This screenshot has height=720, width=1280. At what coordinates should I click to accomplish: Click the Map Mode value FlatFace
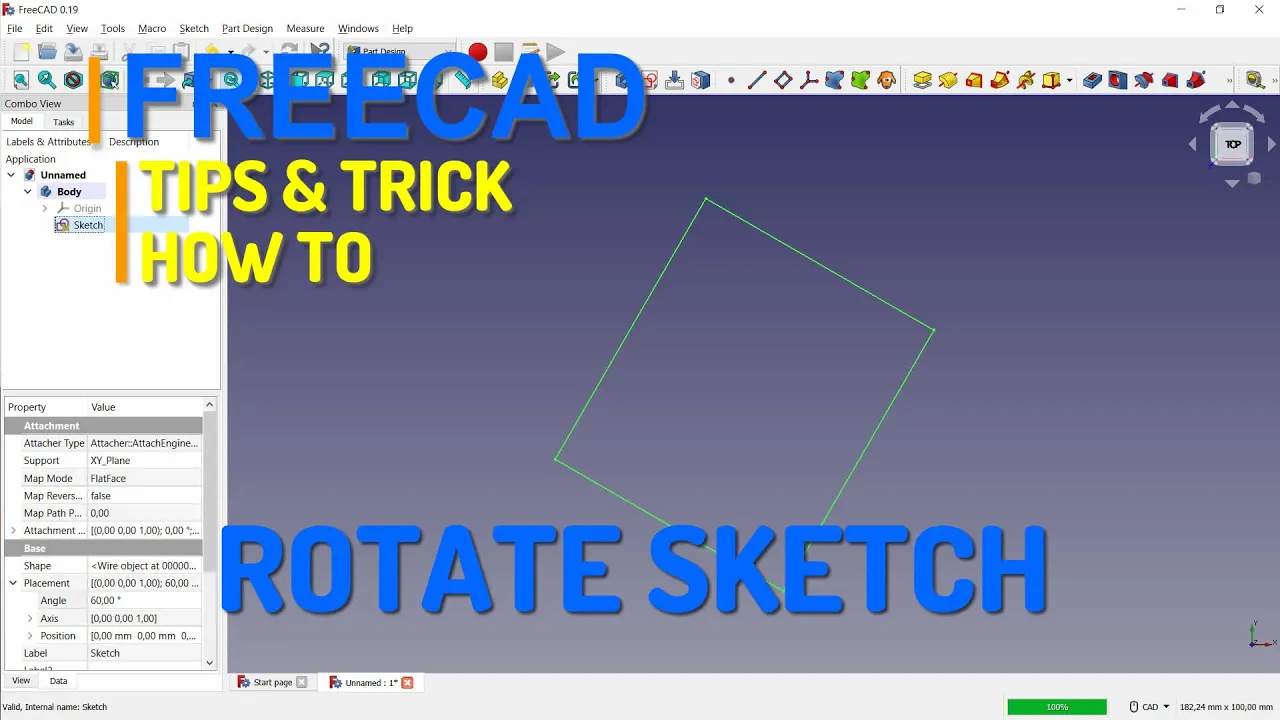click(x=144, y=478)
